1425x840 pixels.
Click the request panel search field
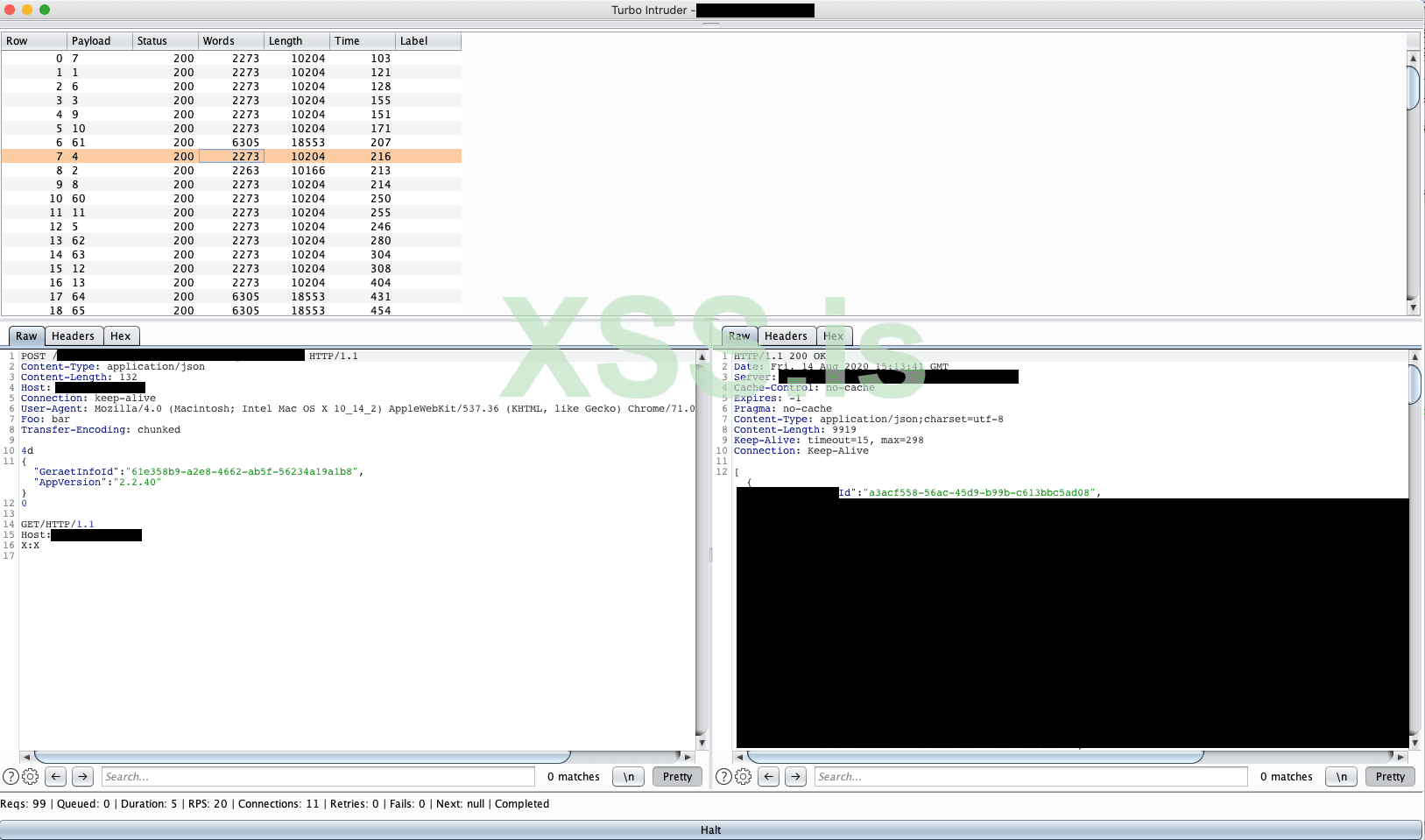[318, 776]
